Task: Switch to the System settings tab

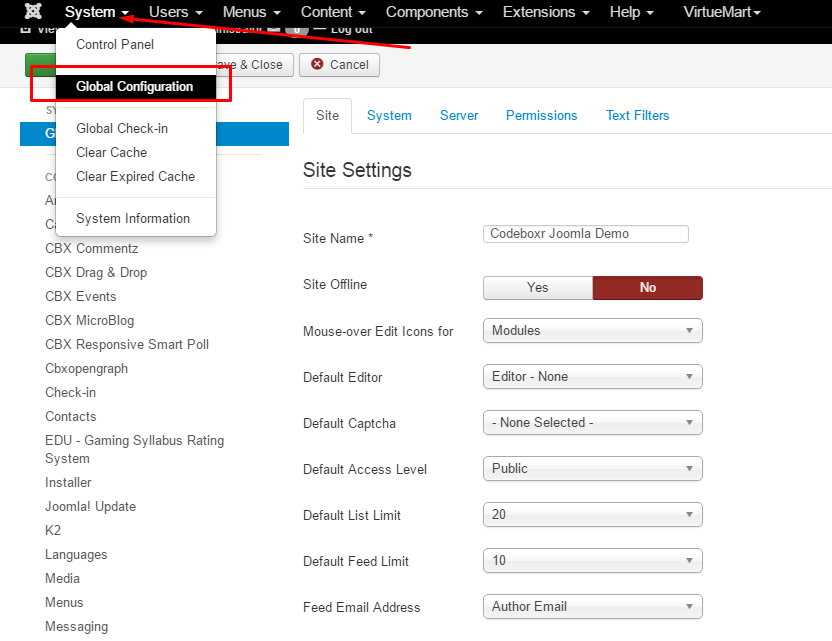Action: click(x=389, y=116)
